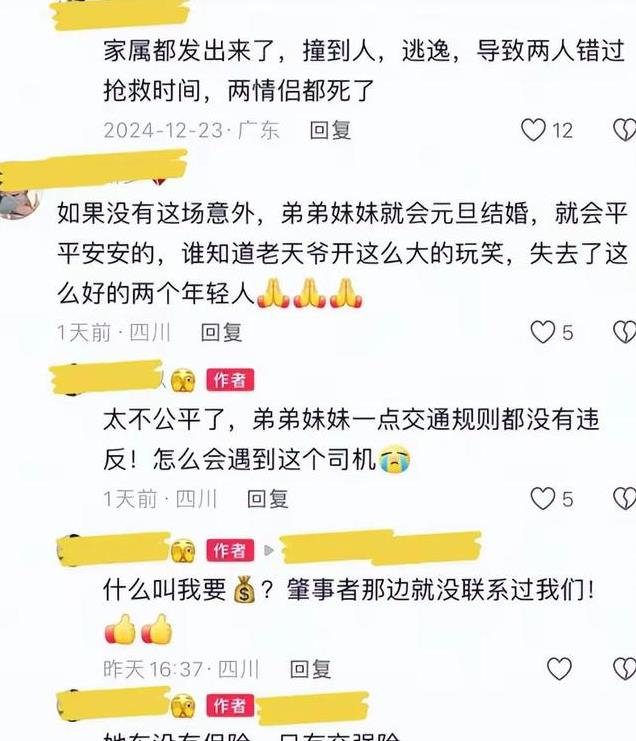Screen dimensions: 636x741
Task: Tap the second 作者 badge beside reply arrow
Action: click(230, 551)
